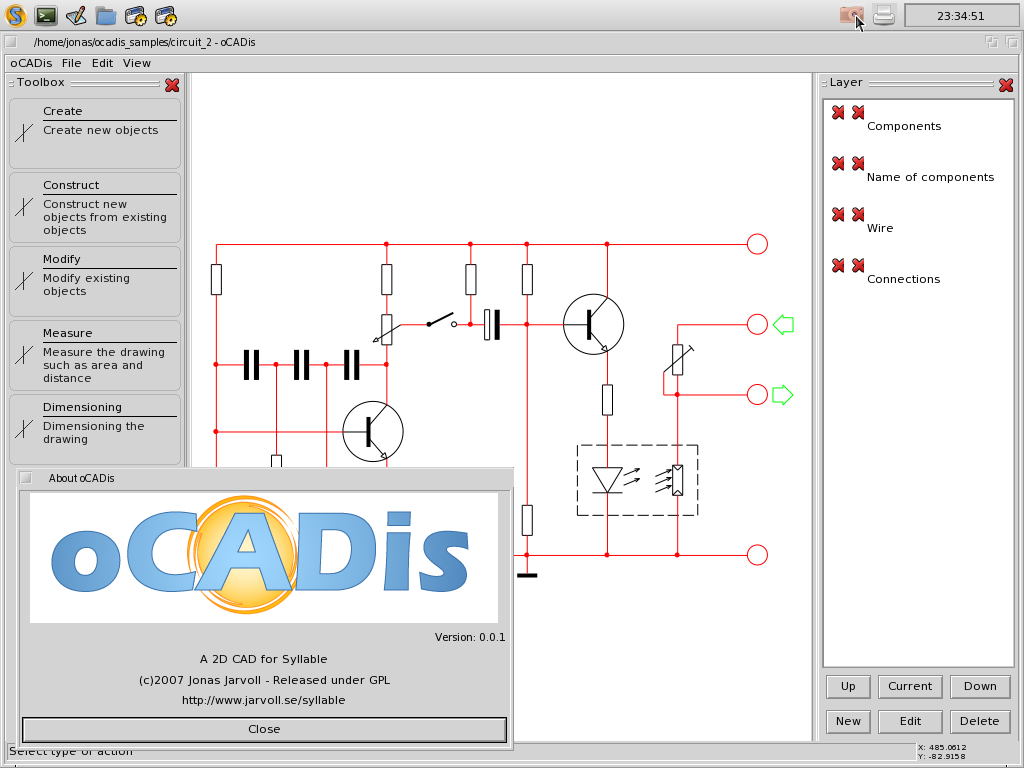The image size is (1024, 768).
Task: Click the green left-pointing input arrow
Action: click(x=783, y=325)
